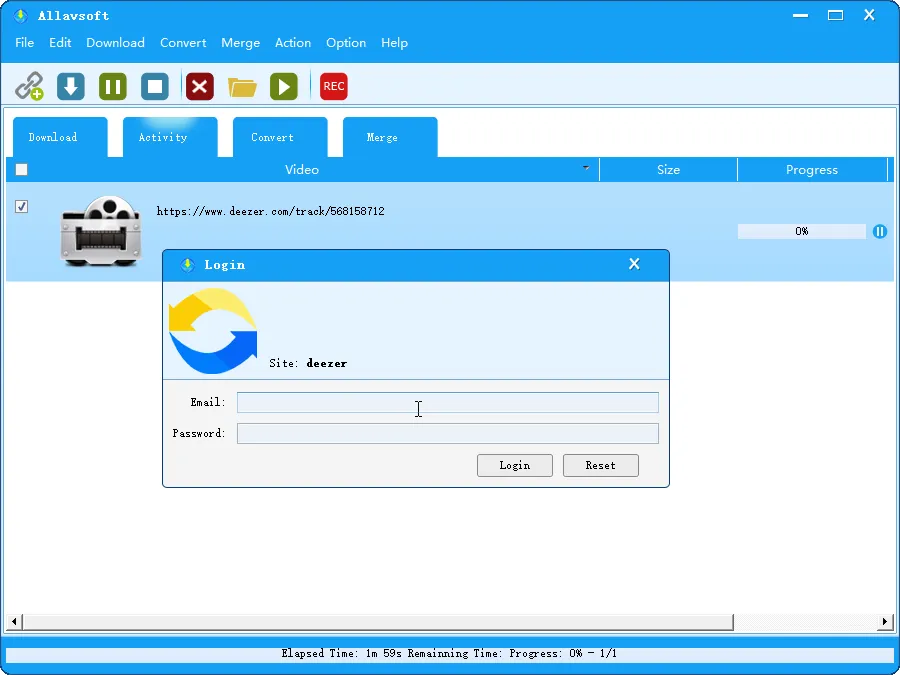Toggle the select-all checkbox in the header
Screen dimensions: 900x675
[x=21, y=169]
